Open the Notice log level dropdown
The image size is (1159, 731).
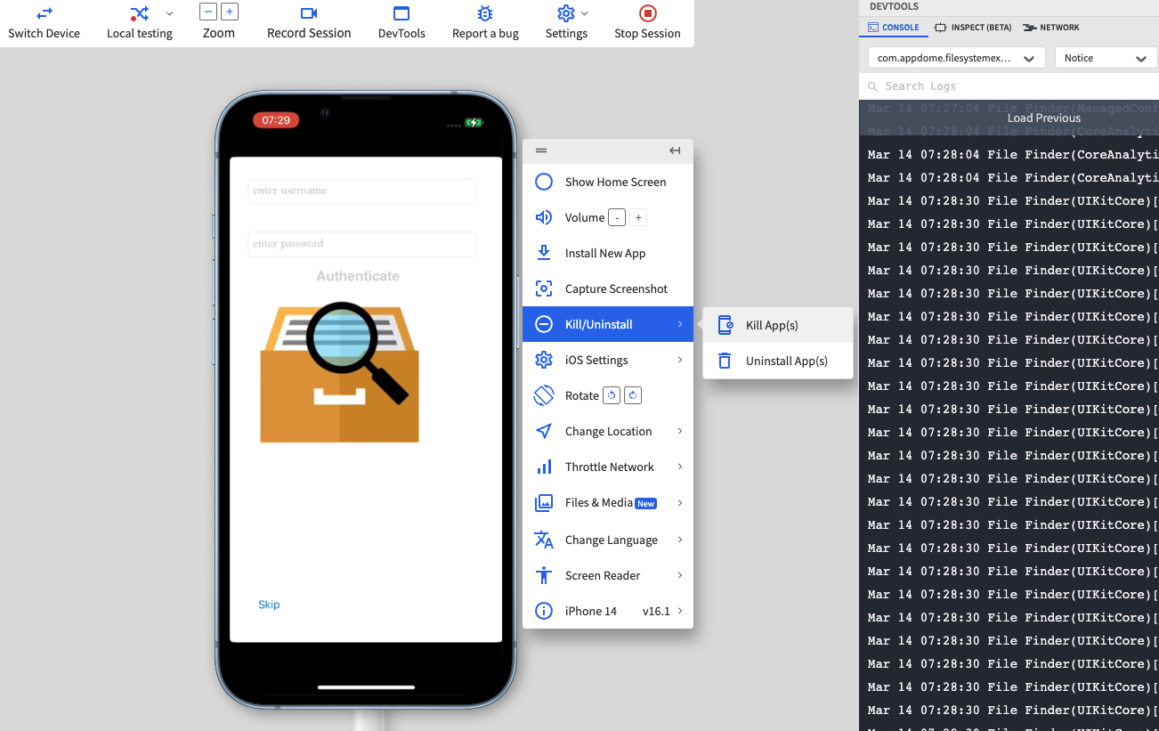point(1105,58)
